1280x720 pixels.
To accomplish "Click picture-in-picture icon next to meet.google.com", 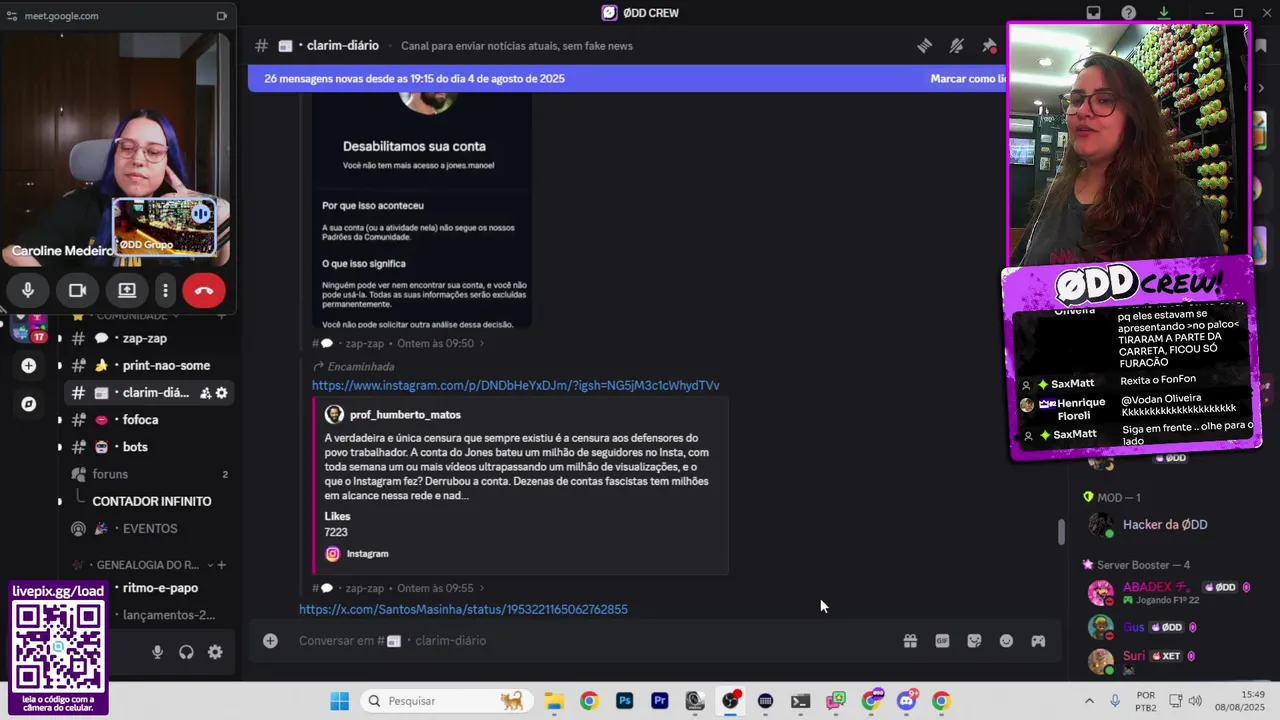I will point(222,16).
